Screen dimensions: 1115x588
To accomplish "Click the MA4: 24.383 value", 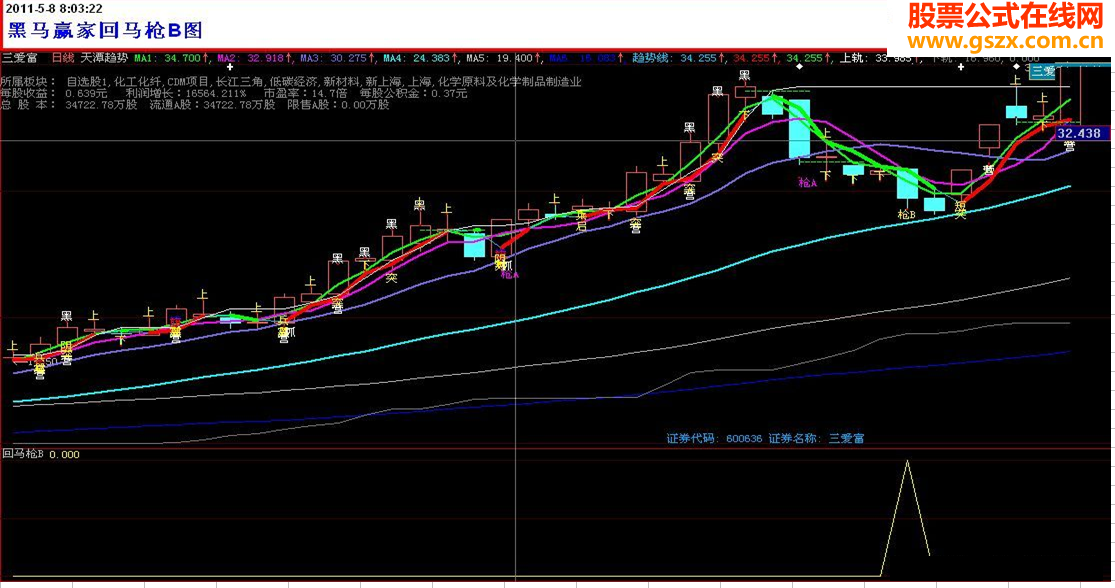I will point(416,58).
